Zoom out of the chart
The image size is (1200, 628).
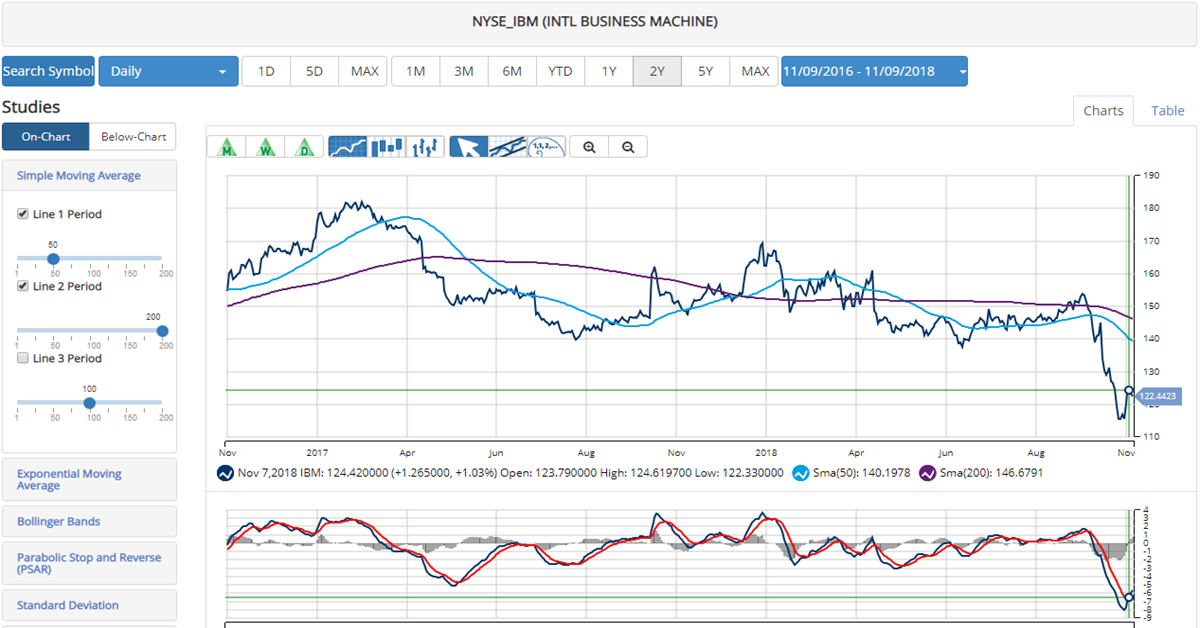(x=628, y=147)
